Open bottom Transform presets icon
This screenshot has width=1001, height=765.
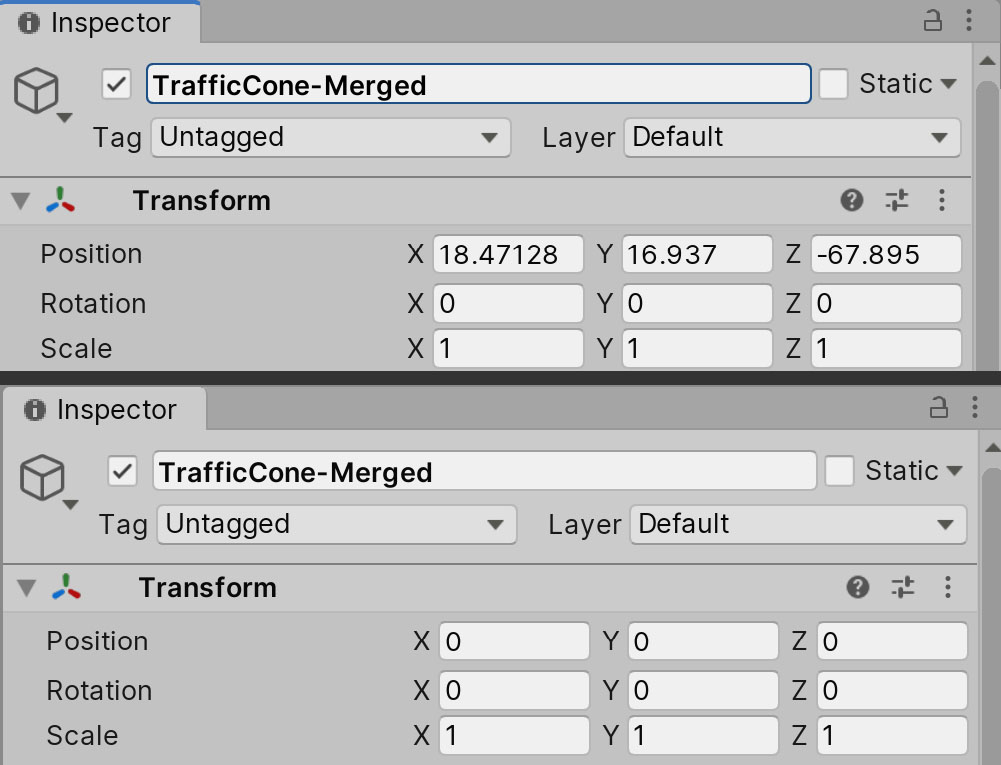pyautogui.click(x=903, y=587)
